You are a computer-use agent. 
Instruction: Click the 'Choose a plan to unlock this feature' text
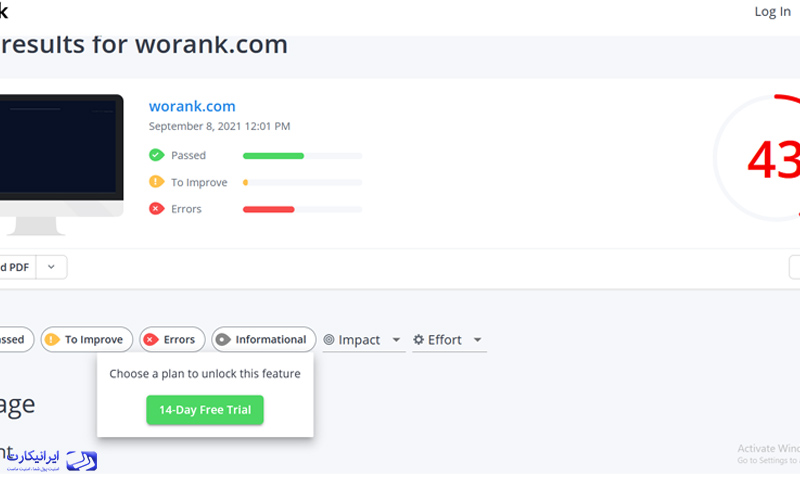coord(205,373)
